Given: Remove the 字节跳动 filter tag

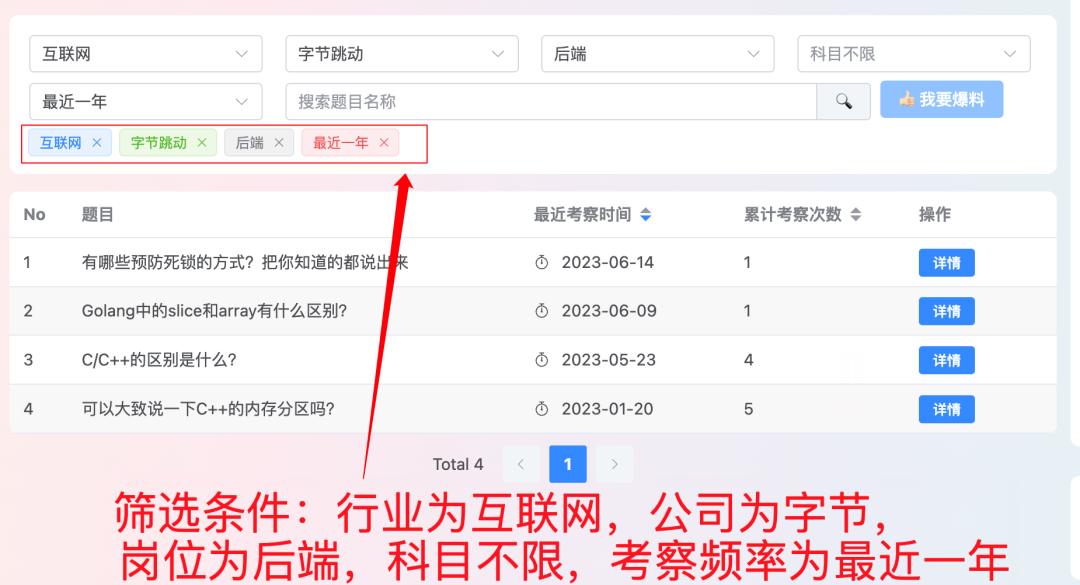Looking at the screenshot, I should pyautogui.click(x=202, y=142).
